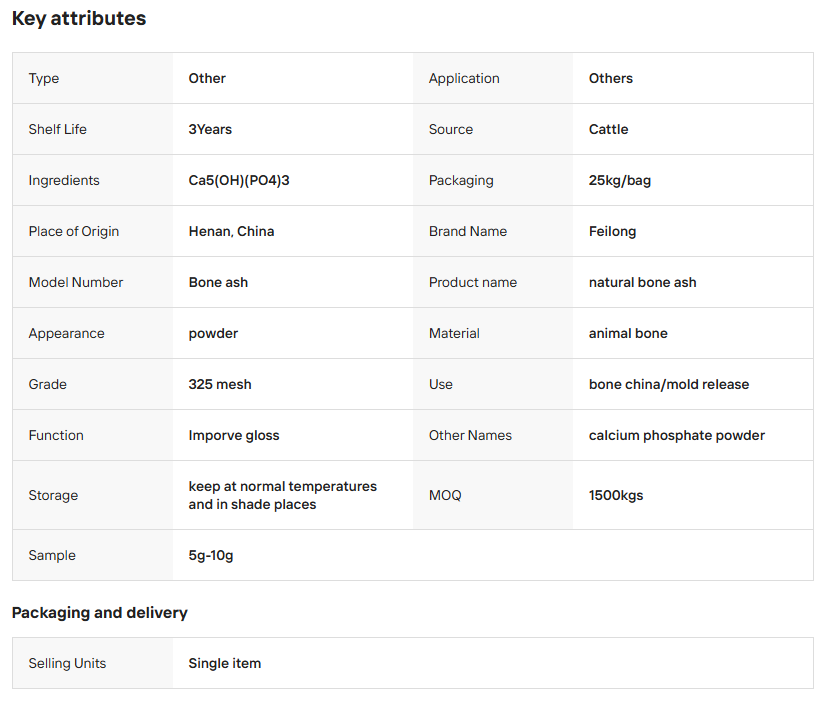The image size is (834, 707).
Task: Click the powder appearance value
Action: tap(213, 333)
